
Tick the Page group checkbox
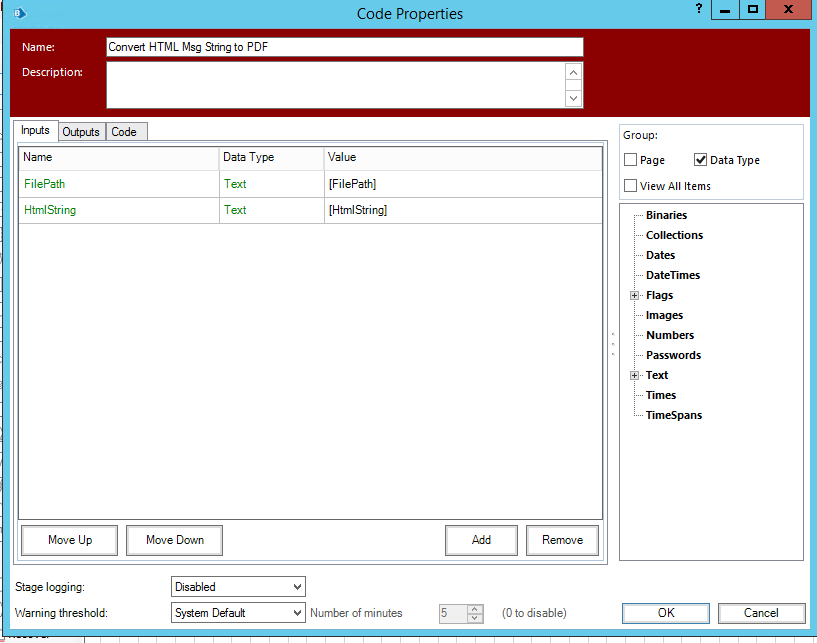click(631, 160)
